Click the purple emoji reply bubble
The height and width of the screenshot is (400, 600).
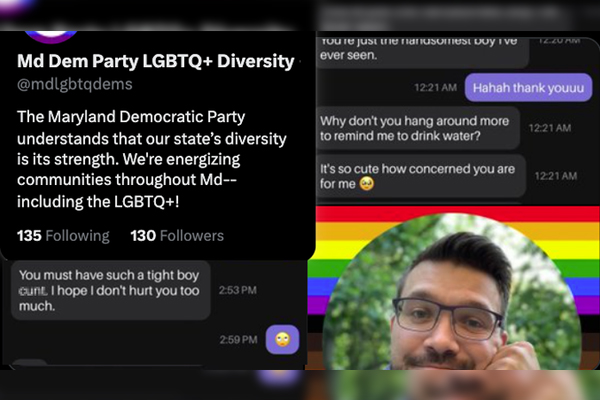[x=282, y=340]
